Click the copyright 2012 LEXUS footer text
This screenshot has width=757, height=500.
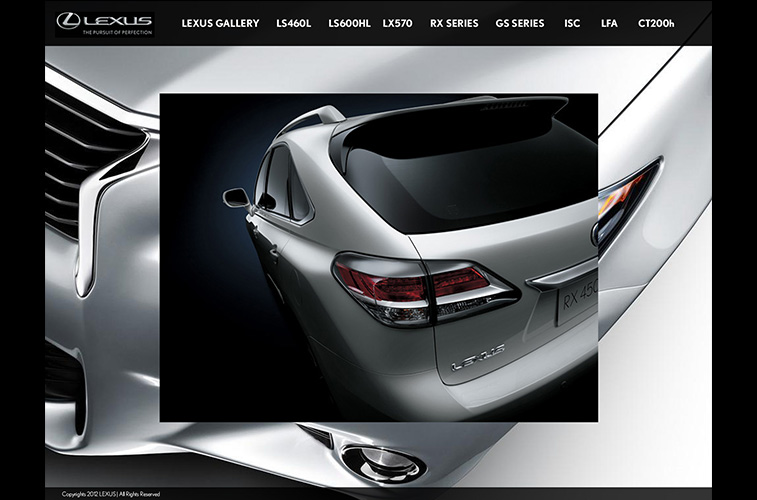coord(111,494)
